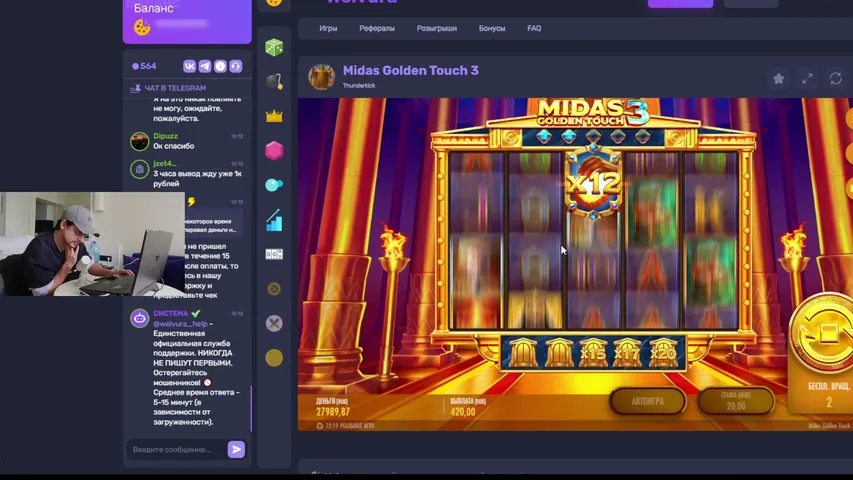Open the VK social link
Viewport: 853px width, 480px height.
point(189,66)
